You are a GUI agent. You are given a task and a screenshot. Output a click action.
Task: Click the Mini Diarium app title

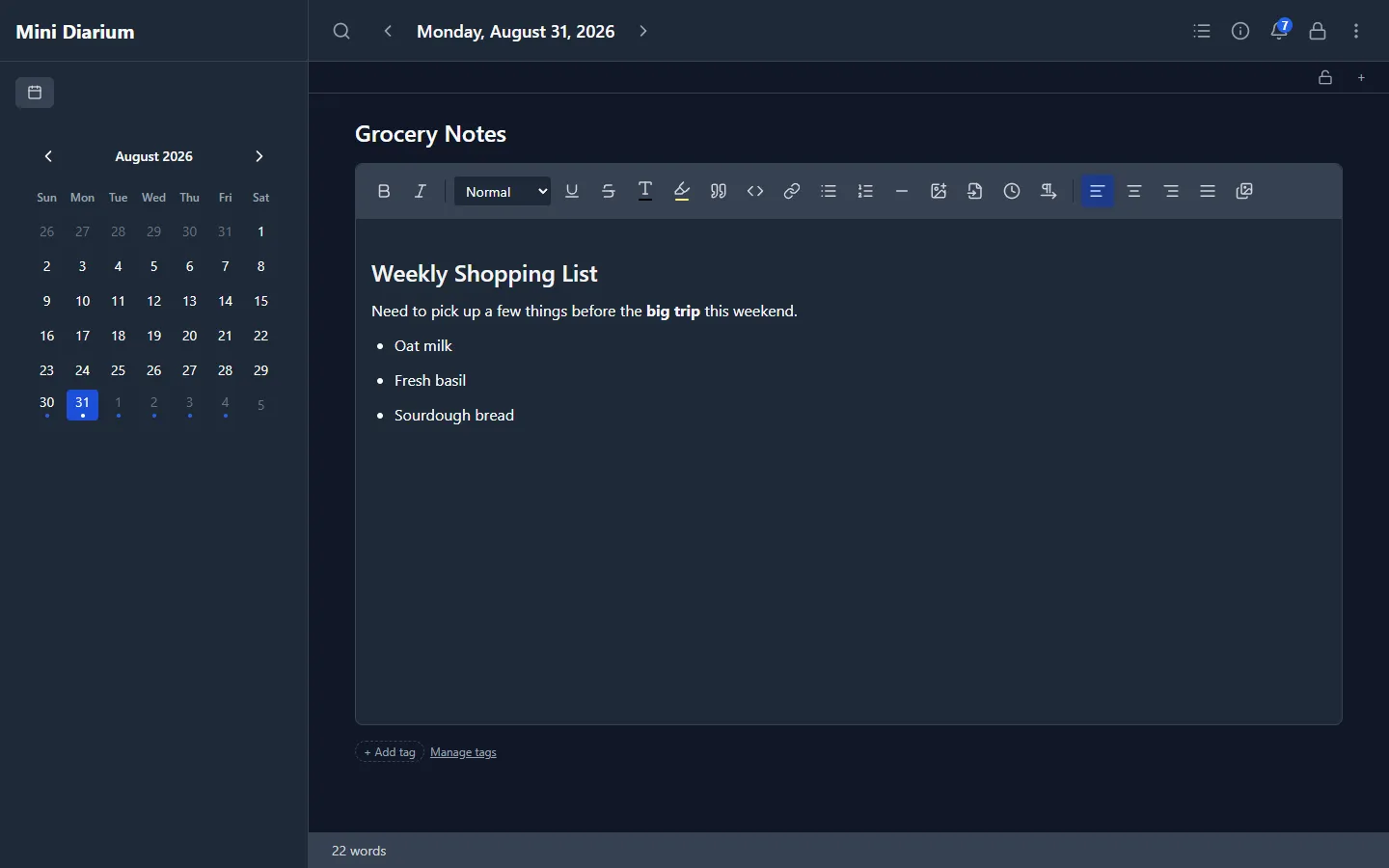[75, 32]
